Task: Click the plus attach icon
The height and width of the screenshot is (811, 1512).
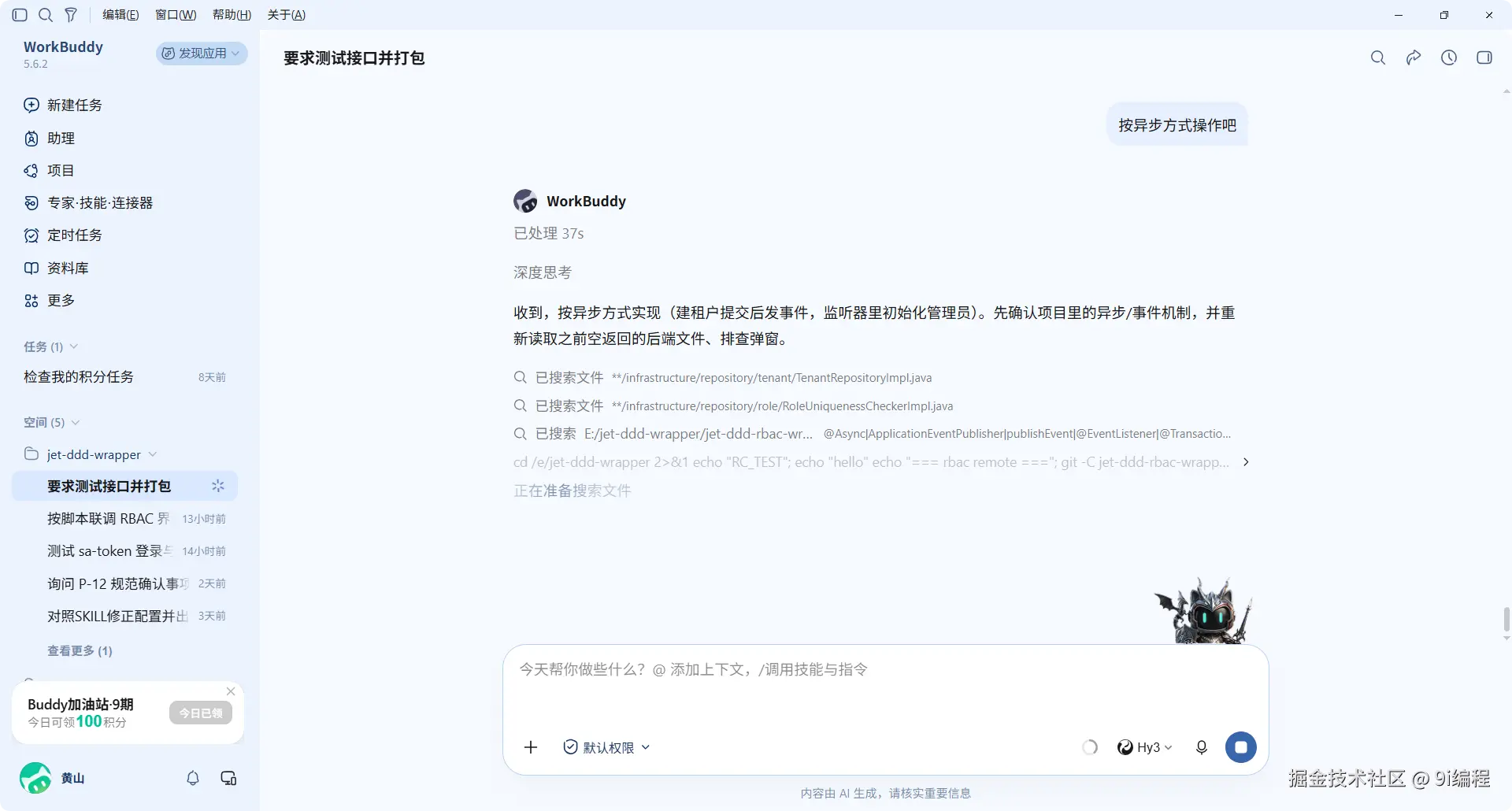Action: [531, 747]
